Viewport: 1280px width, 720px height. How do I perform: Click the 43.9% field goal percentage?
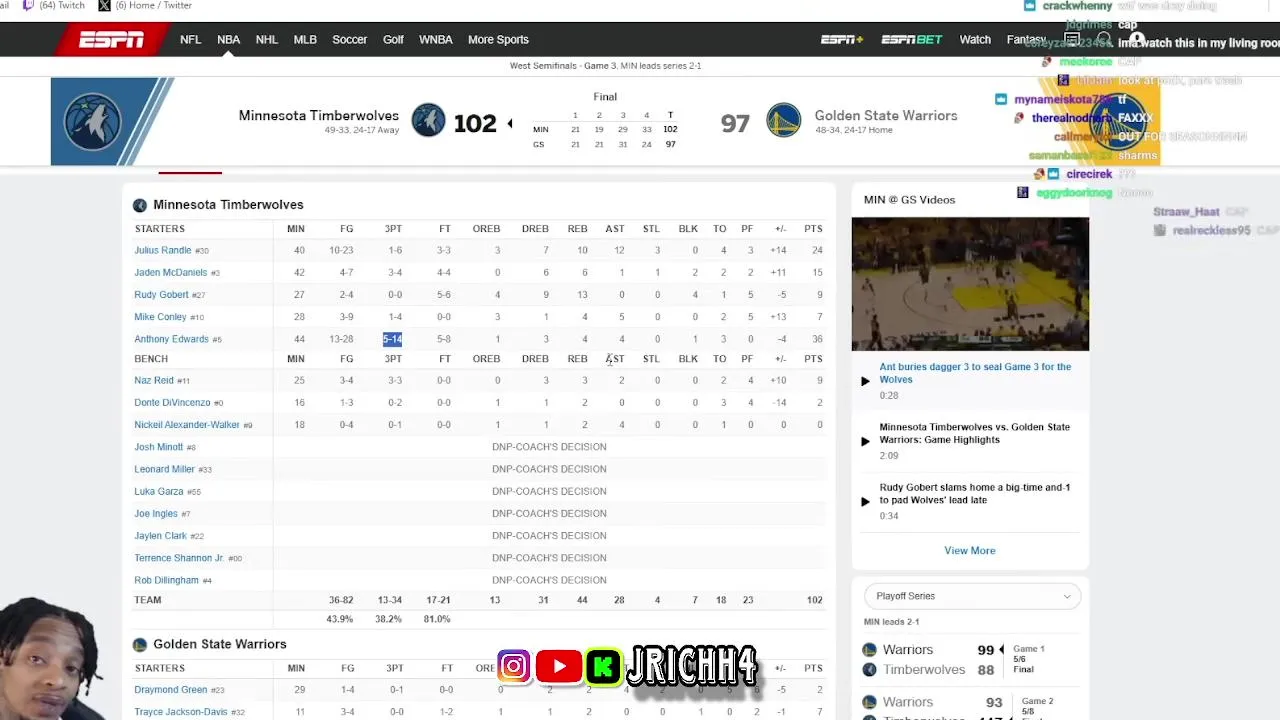click(340, 620)
